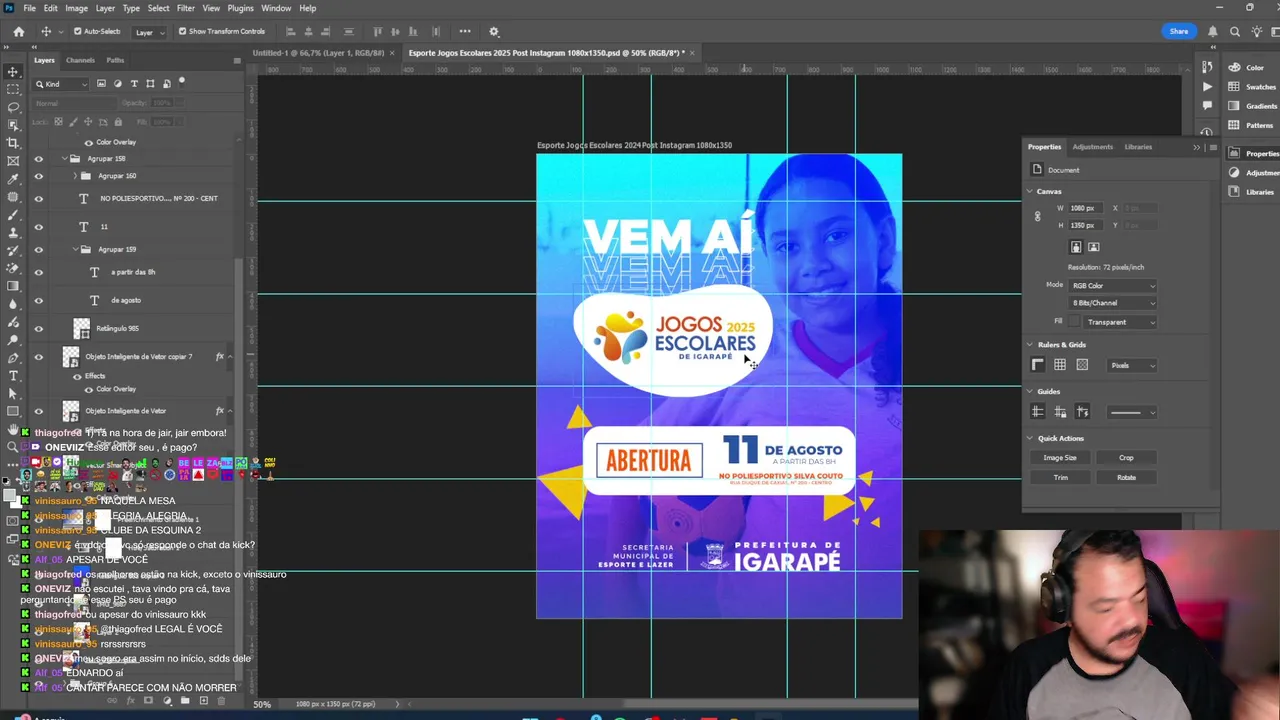
Task: Open the Kind filter dropdown
Action: coord(62,84)
